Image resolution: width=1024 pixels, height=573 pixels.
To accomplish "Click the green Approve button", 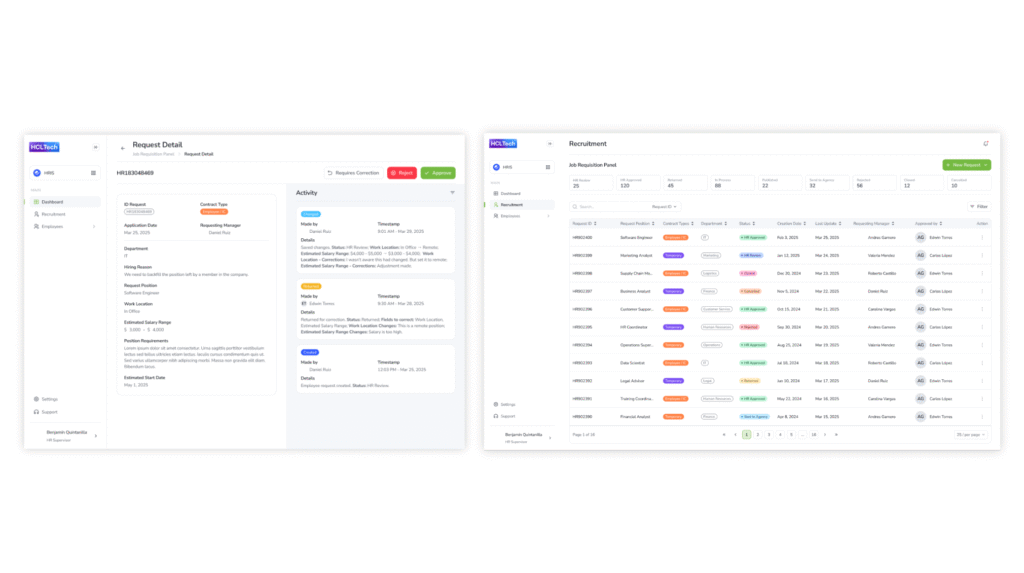I will [438, 173].
